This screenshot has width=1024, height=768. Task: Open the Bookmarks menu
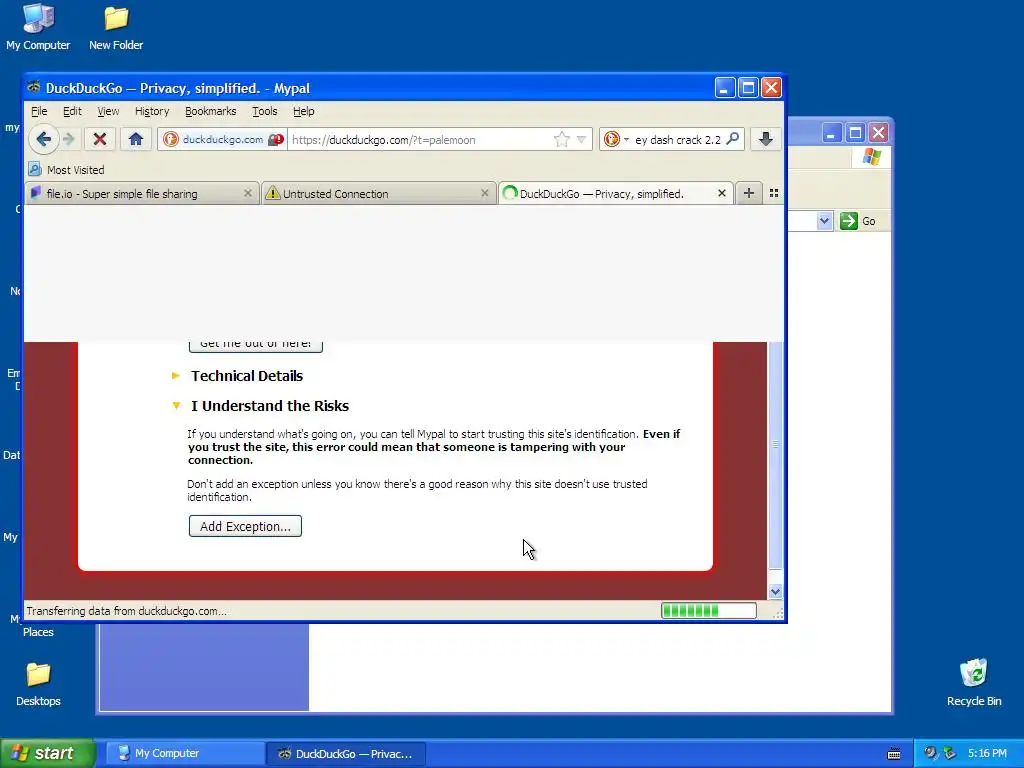210,112
